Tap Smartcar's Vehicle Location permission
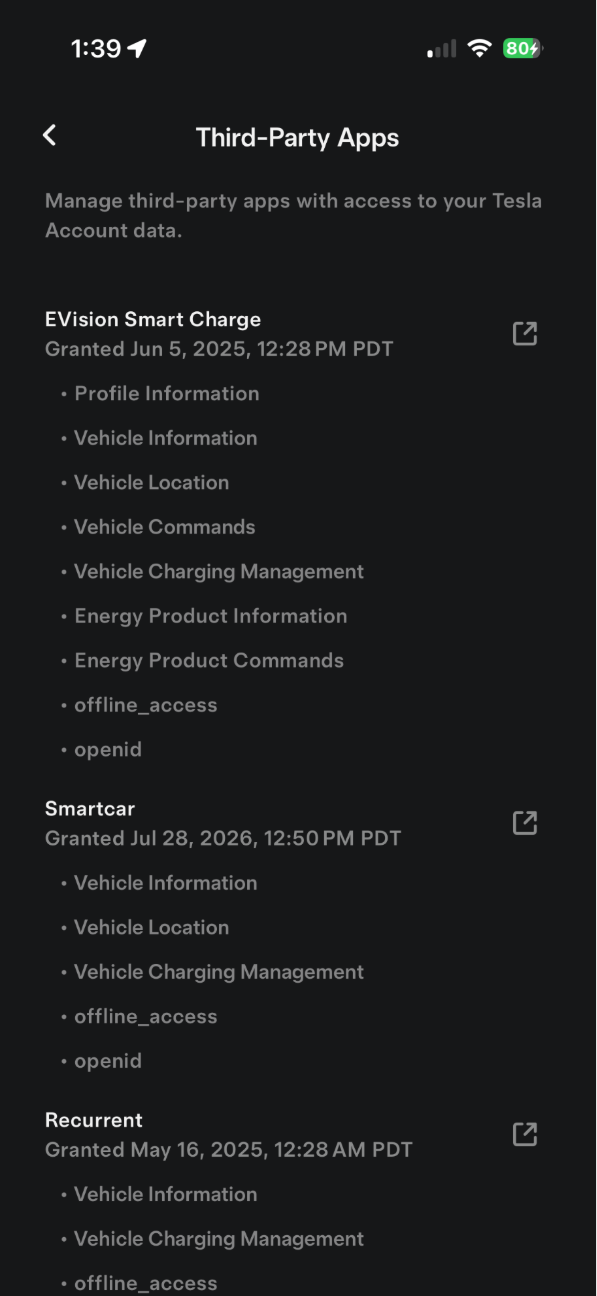Screen dimensions: 597x1296 pyautogui.click(x=152, y=927)
